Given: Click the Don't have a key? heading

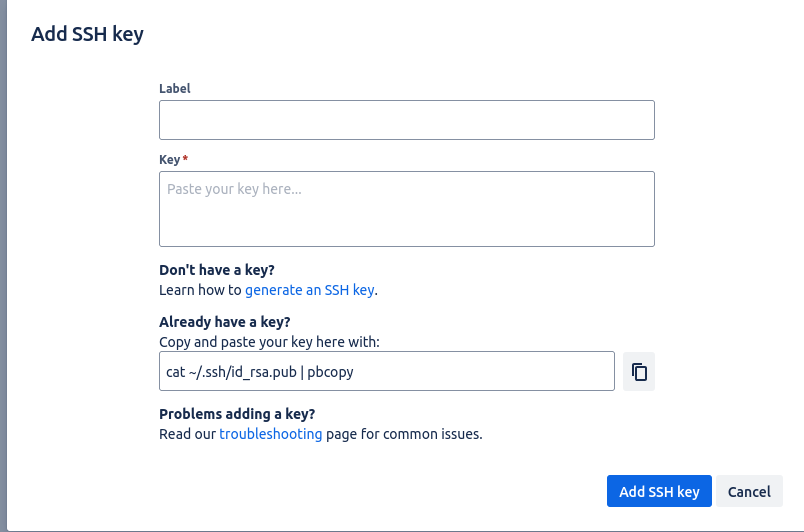Looking at the screenshot, I should [x=216, y=270].
